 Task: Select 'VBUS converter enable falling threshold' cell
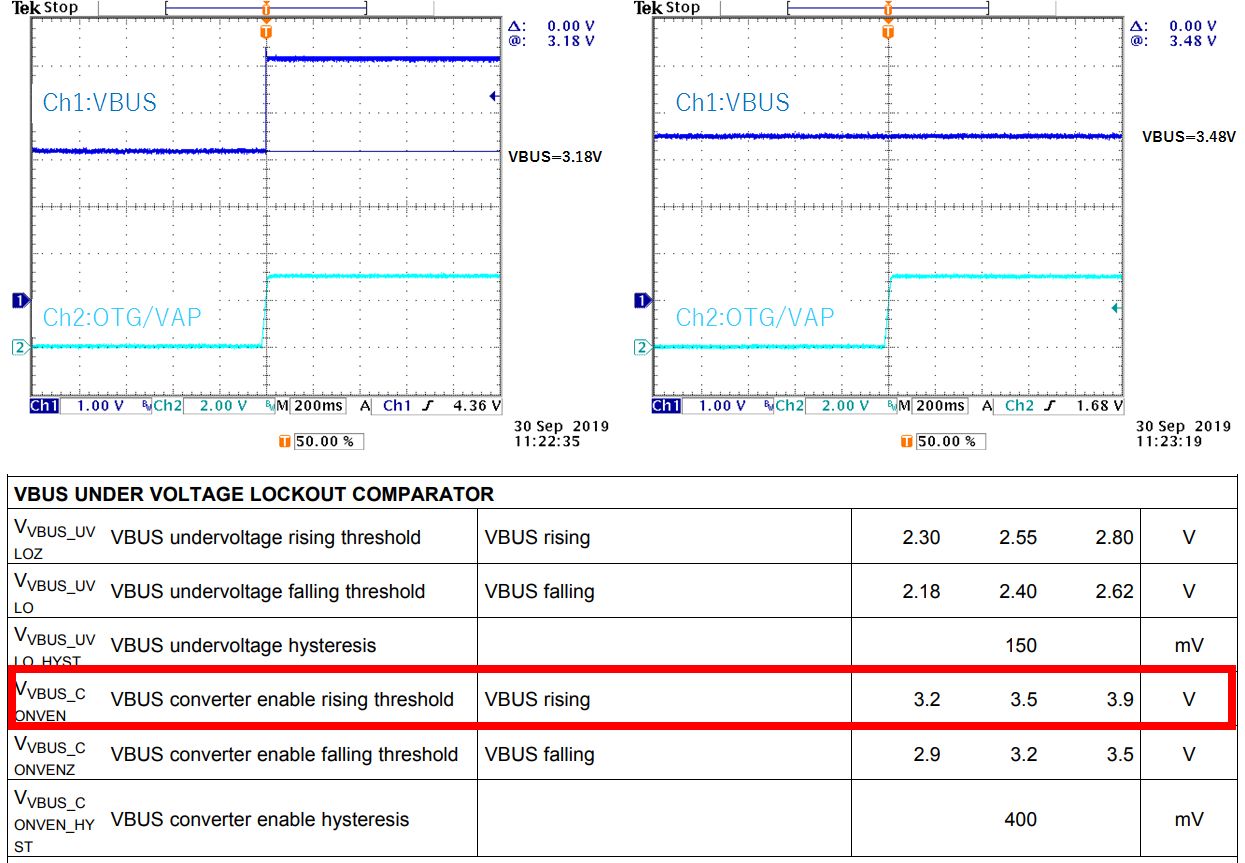pyautogui.click(x=284, y=754)
